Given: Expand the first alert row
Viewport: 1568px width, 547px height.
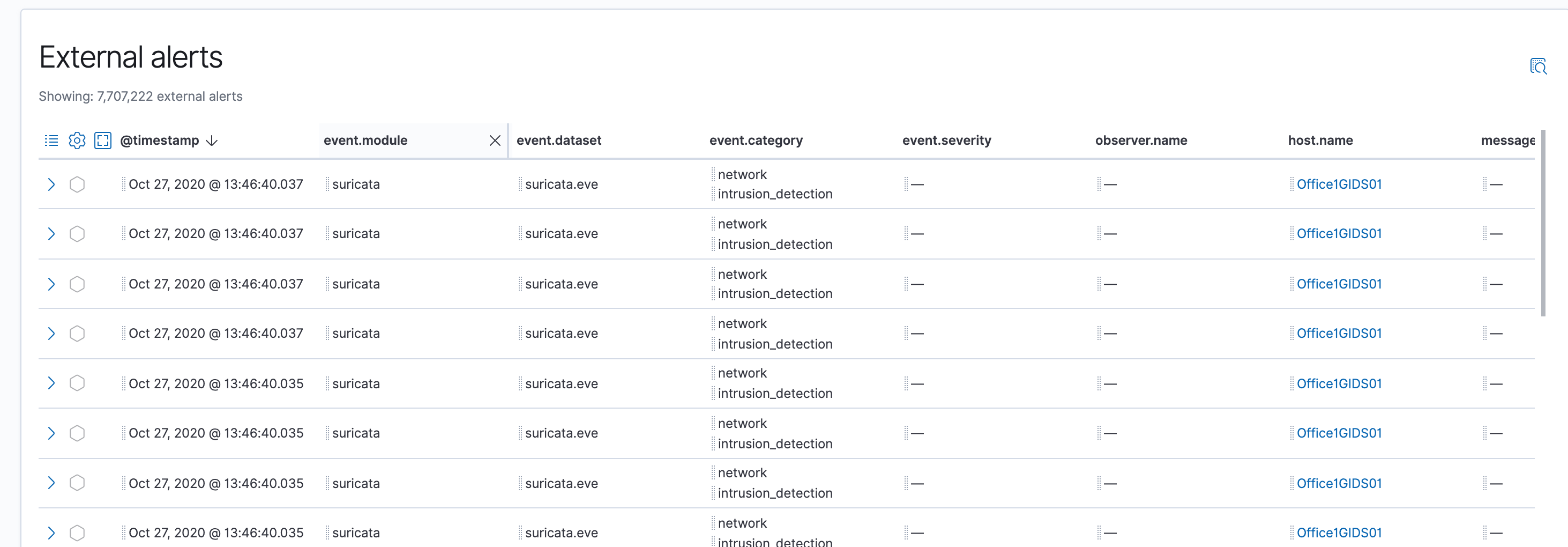Looking at the screenshot, I should [x=51, y=184].
